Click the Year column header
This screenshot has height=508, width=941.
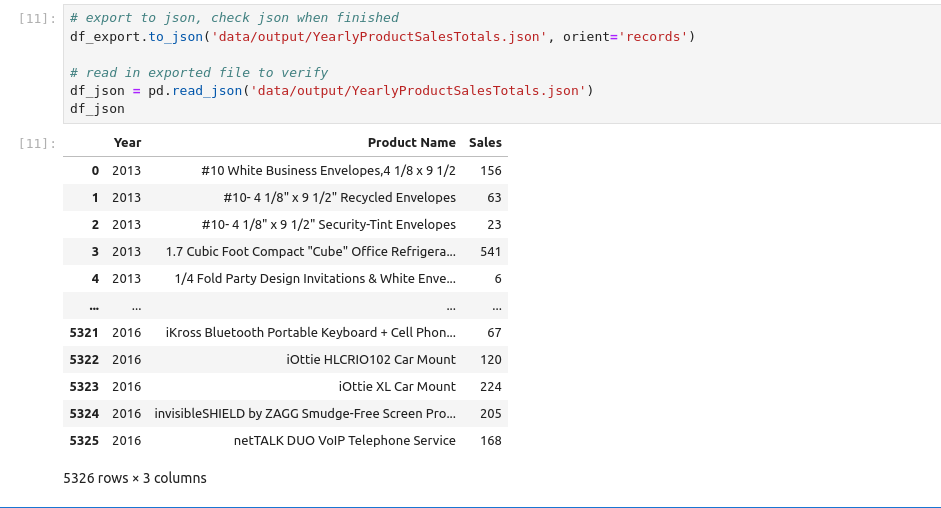coord(127,143)
